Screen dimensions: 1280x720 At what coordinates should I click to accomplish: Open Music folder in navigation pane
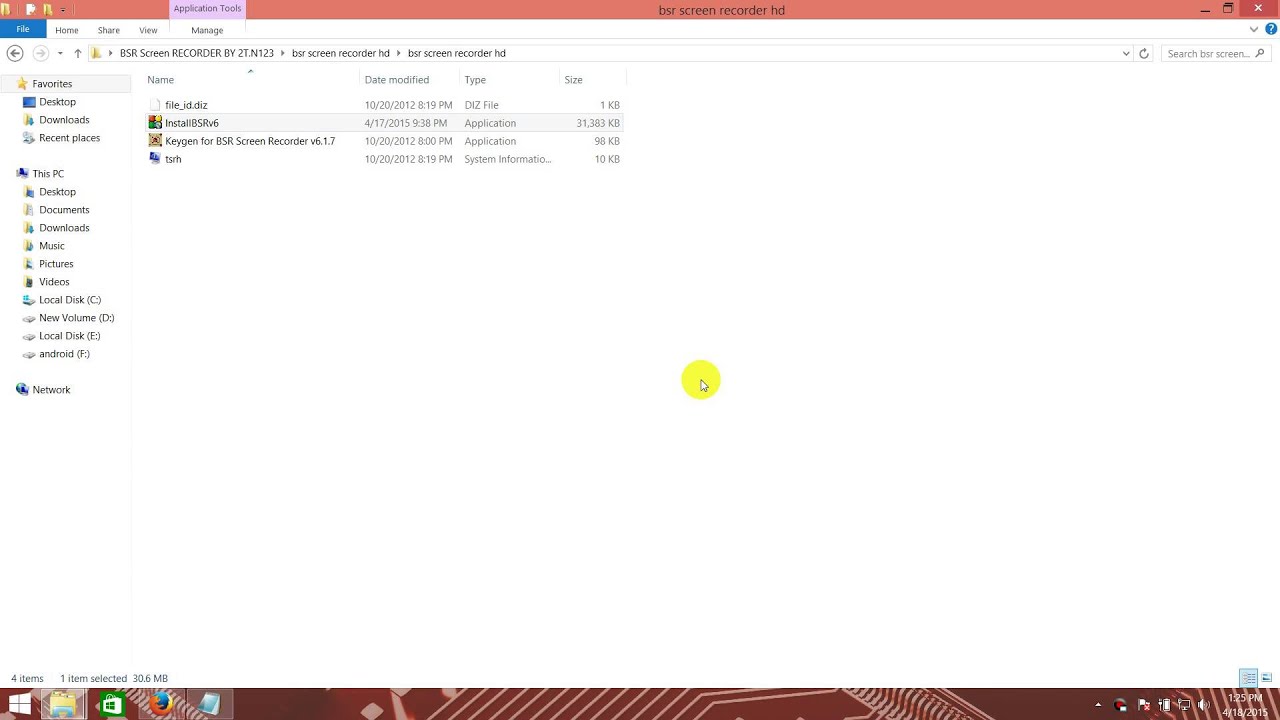pyautogui.click(x=51, y=246)
